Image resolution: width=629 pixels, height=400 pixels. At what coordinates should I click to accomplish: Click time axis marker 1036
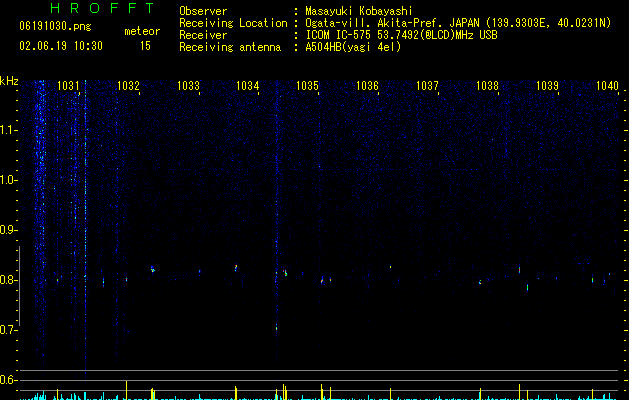(367, 85)
